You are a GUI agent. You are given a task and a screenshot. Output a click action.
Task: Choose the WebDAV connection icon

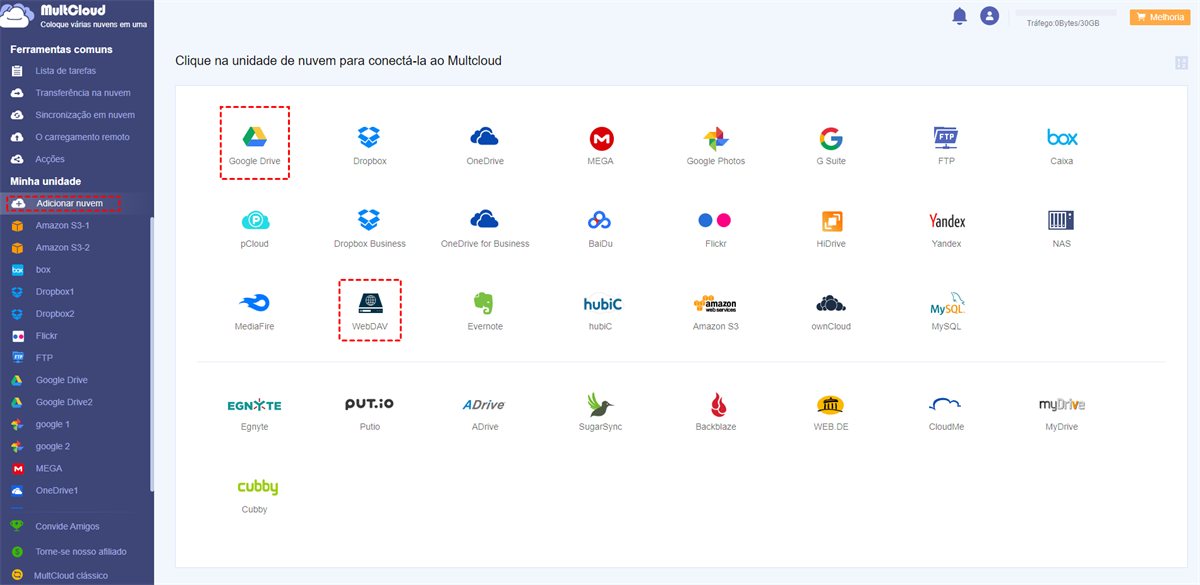click(369, 305)
